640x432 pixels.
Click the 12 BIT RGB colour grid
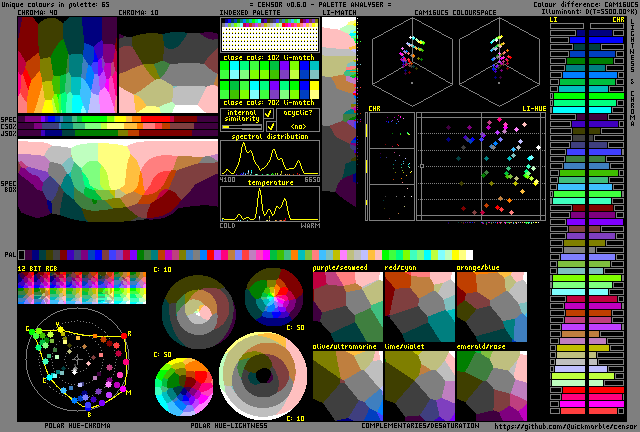tap(82, 290)
